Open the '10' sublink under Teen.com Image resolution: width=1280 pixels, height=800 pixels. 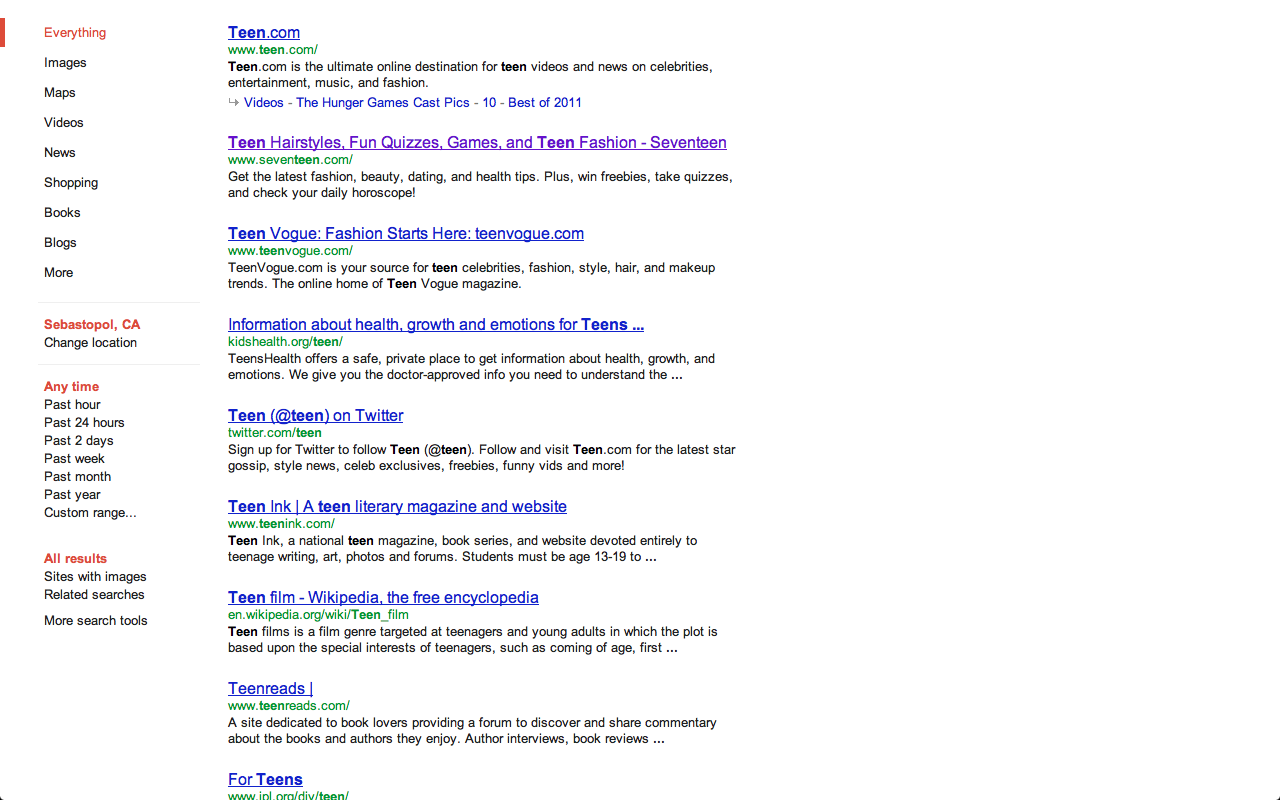coord(489,103)
